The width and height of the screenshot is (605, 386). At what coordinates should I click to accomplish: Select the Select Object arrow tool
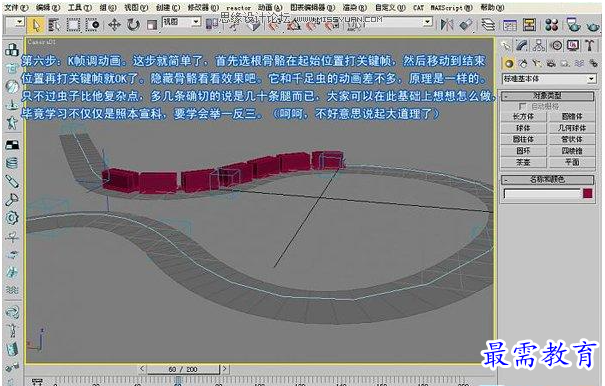click(35, 25)
